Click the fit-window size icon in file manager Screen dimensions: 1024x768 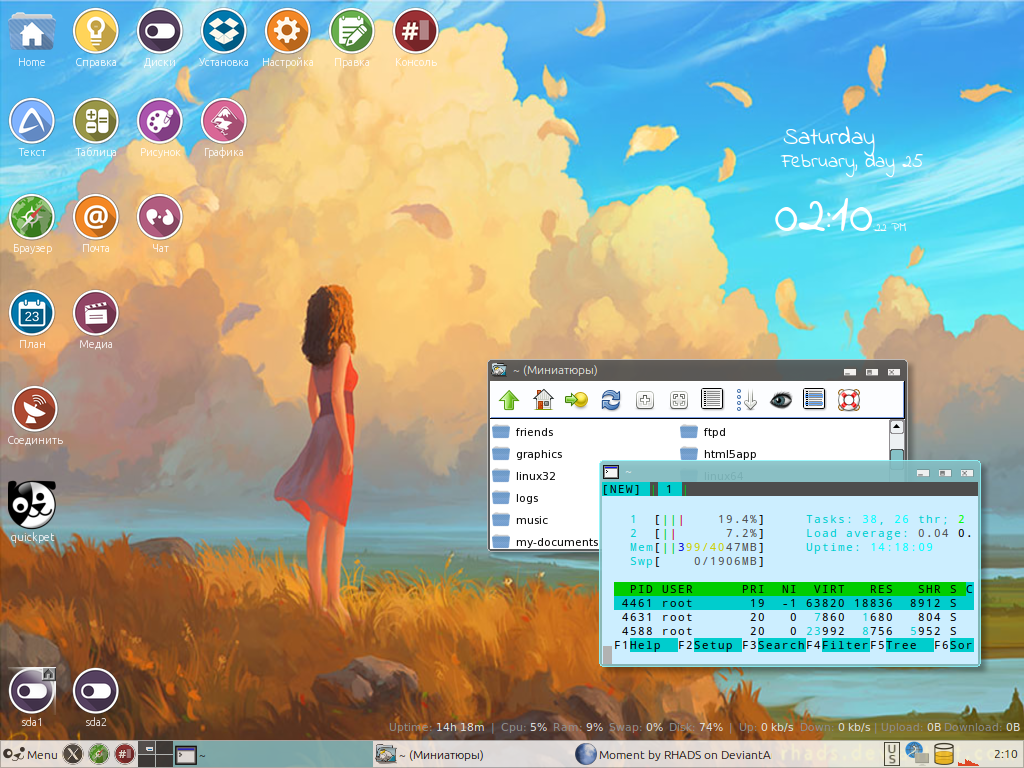[679, 400]
